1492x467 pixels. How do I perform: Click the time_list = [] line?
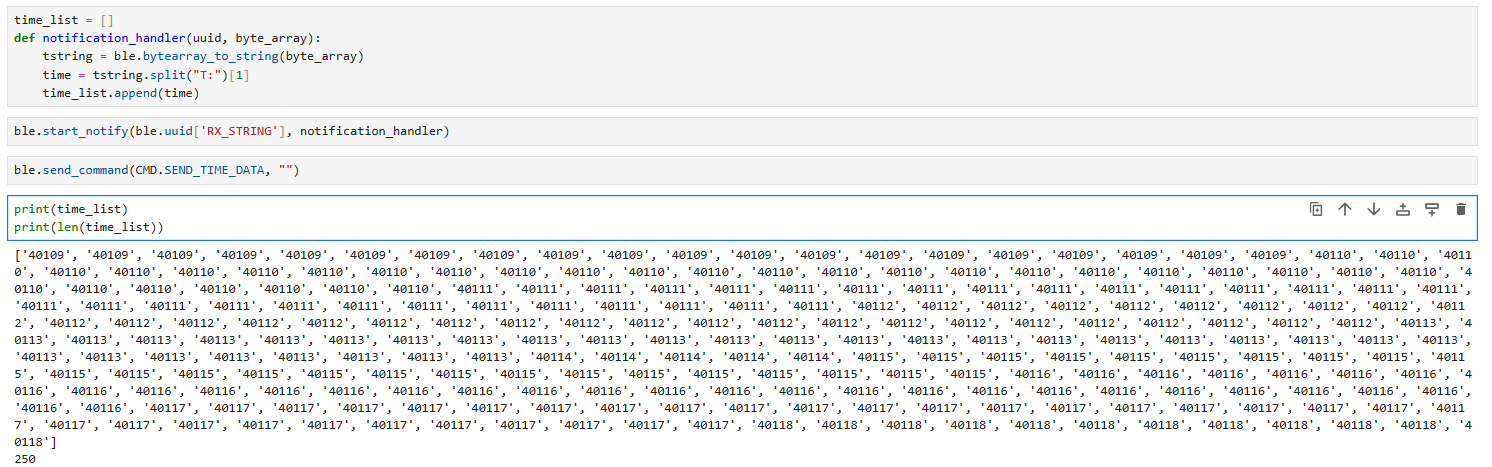click(57, 19)
